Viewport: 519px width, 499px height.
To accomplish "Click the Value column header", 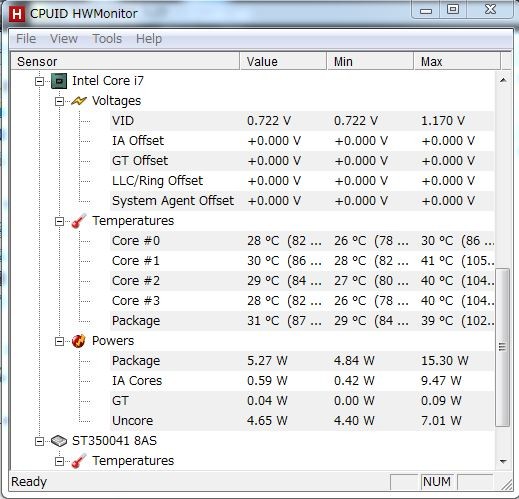I will coord(283,61).
